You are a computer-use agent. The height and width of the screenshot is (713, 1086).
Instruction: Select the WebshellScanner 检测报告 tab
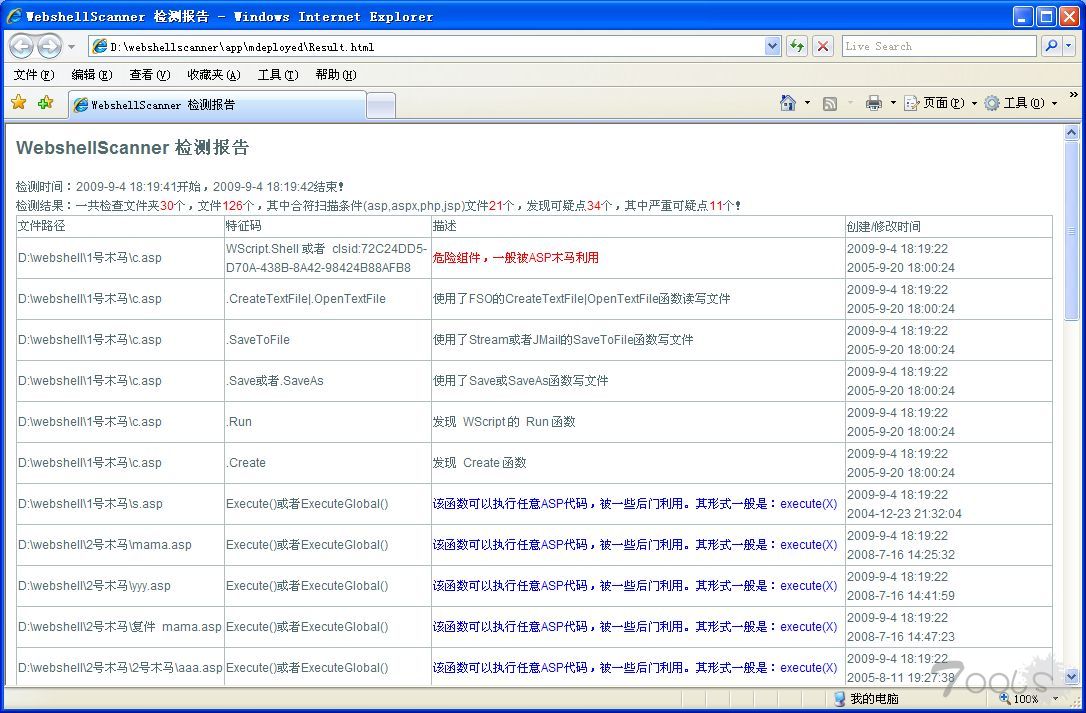pyautogui.click(x=217, y=105)
